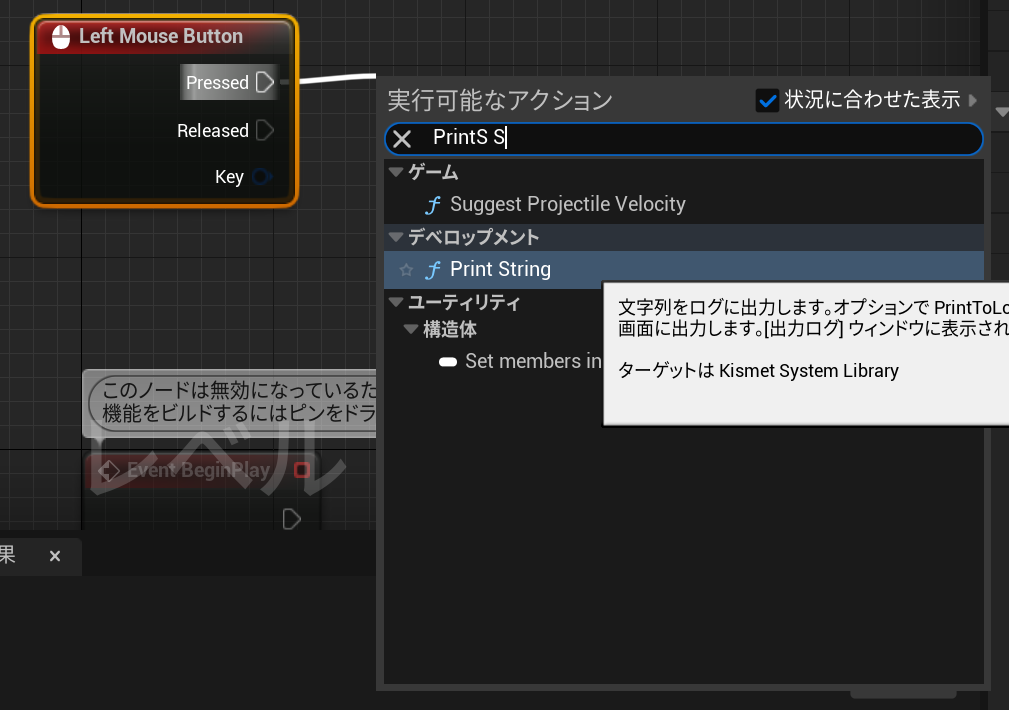Collapse the ゲーム category

(394, 172)
